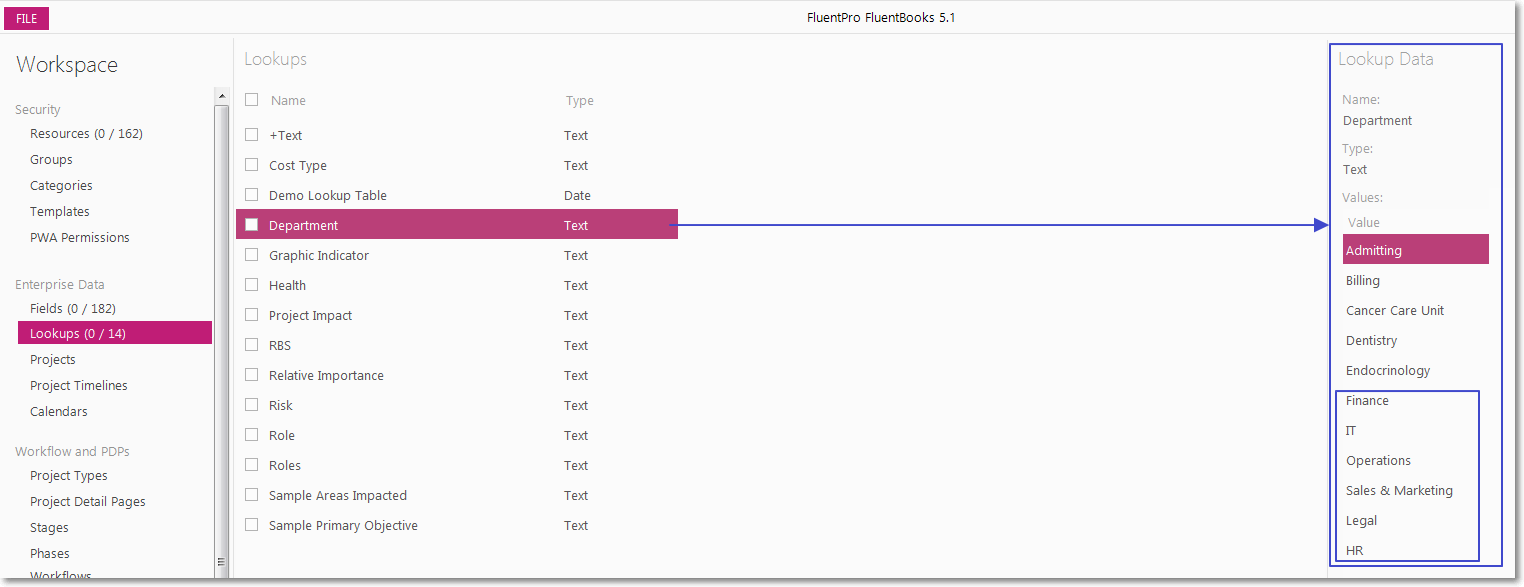Open the Projects sidebar item
The width and height of the screenshot is (1524, 587).
pyautogui.click(x=53, y=360)
